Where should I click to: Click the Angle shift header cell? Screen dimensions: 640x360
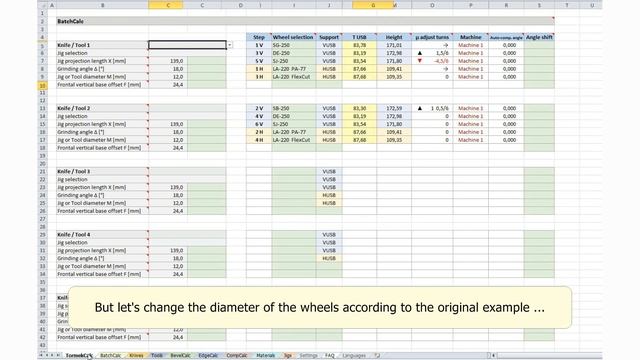point(539,37)
